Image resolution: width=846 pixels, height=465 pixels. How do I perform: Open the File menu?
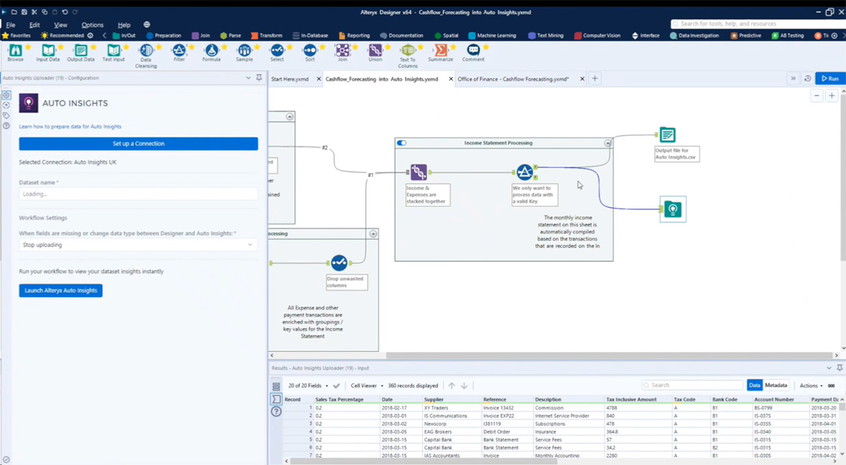click(11, 25)
